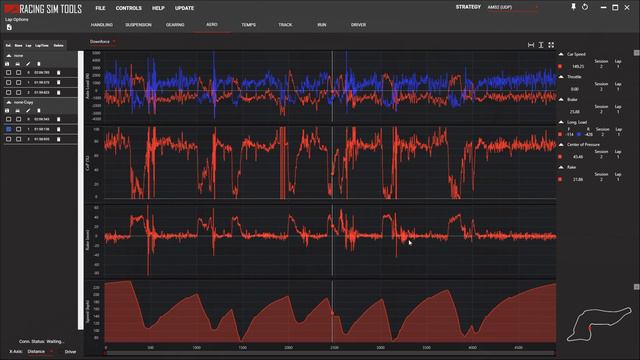Viewport: 640px width, 360px height.
Task: Click the blue rear Long. Load color swatch
Action: 579,134
